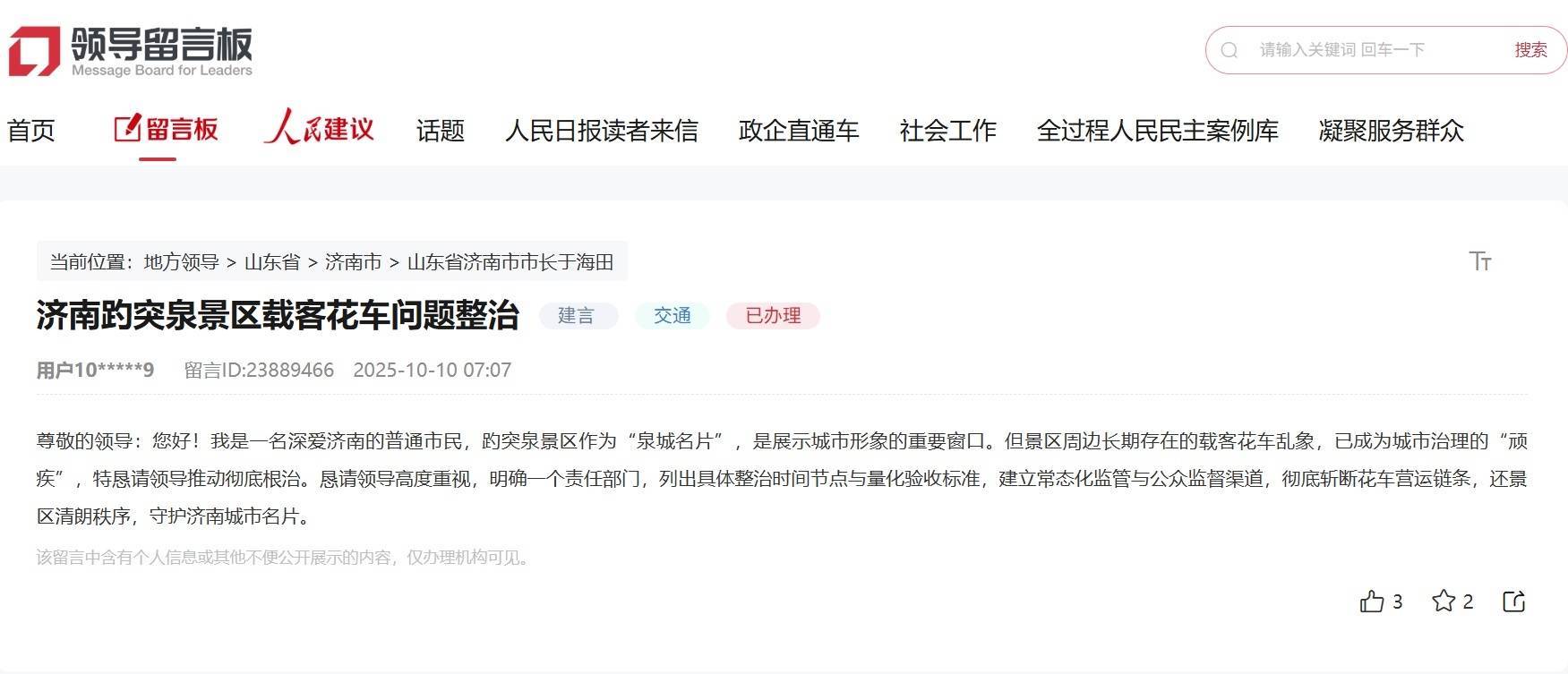The width and height of the screenshot is (1568, 674).
Task: Favorite the message with the star icon
Action: 1444,601
